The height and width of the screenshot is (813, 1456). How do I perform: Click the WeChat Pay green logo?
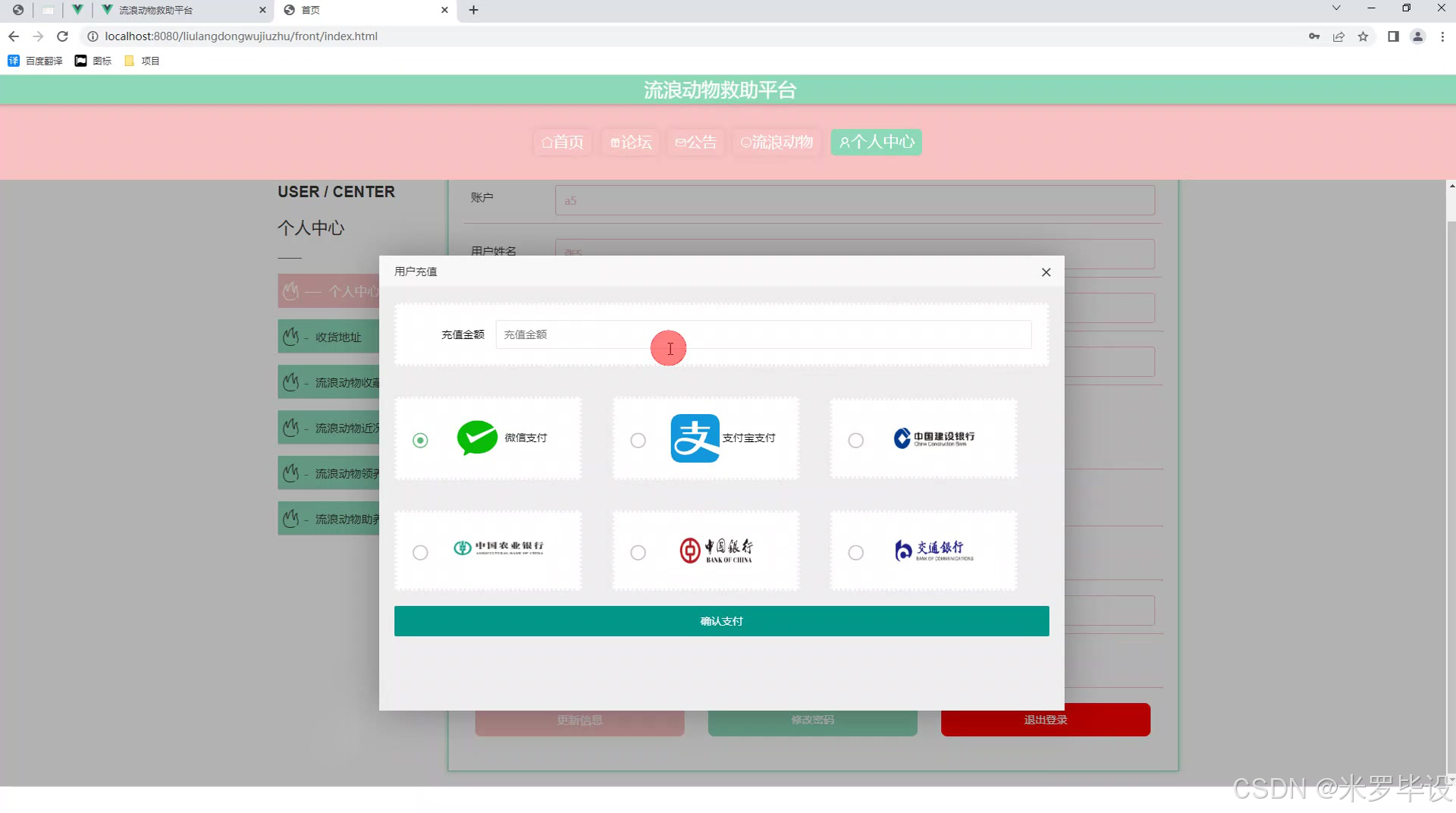click(477, 438)
